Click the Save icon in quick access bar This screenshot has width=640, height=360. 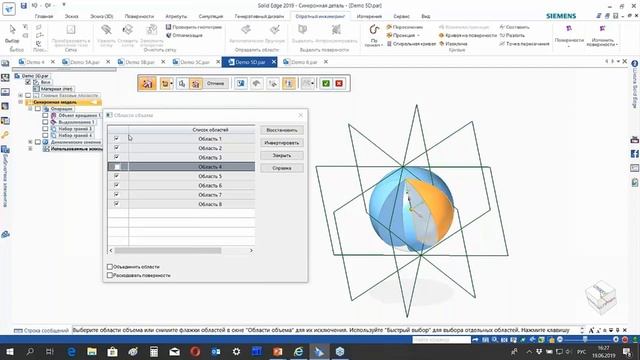[x=24, y=6]
